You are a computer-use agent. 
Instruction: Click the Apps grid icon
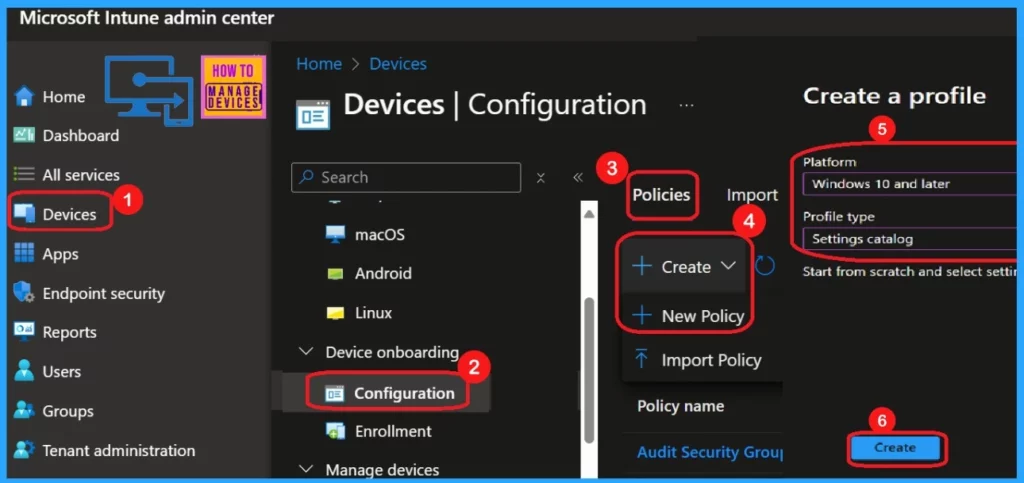click(x=24, y=253)
